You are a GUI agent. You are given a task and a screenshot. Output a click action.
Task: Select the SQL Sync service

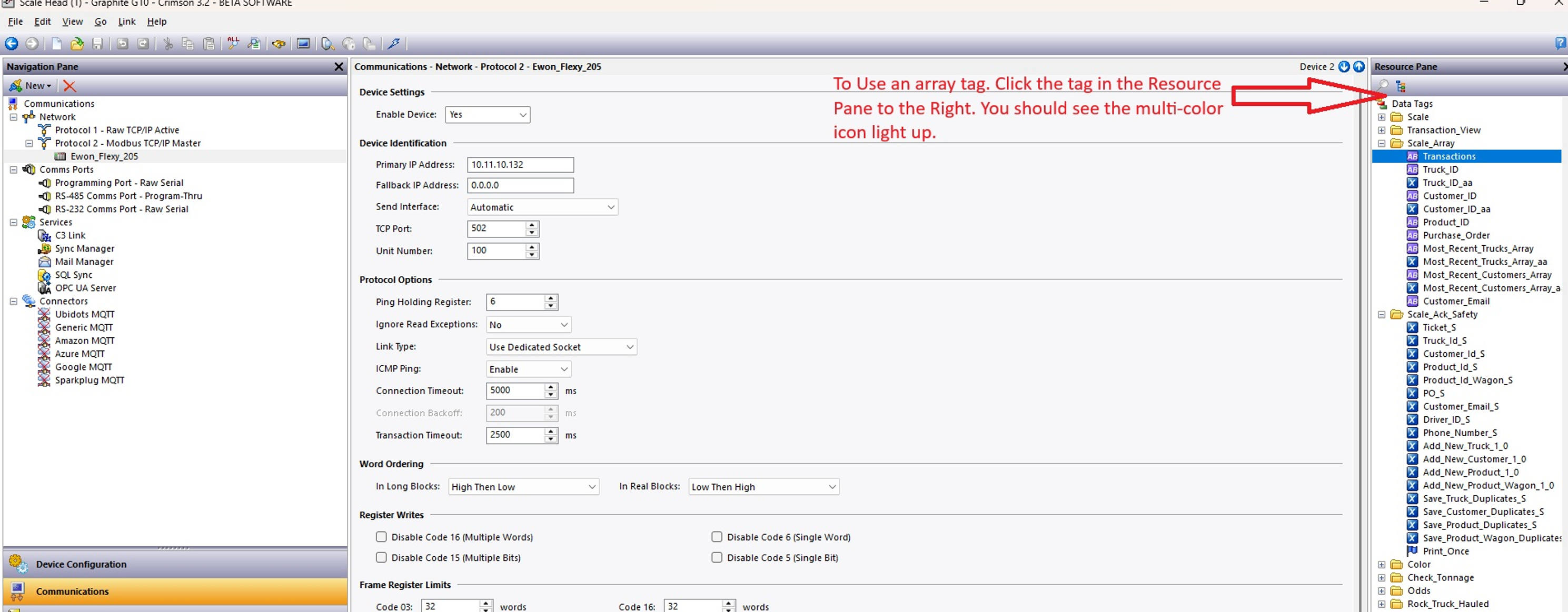click(x=74, y=274)
